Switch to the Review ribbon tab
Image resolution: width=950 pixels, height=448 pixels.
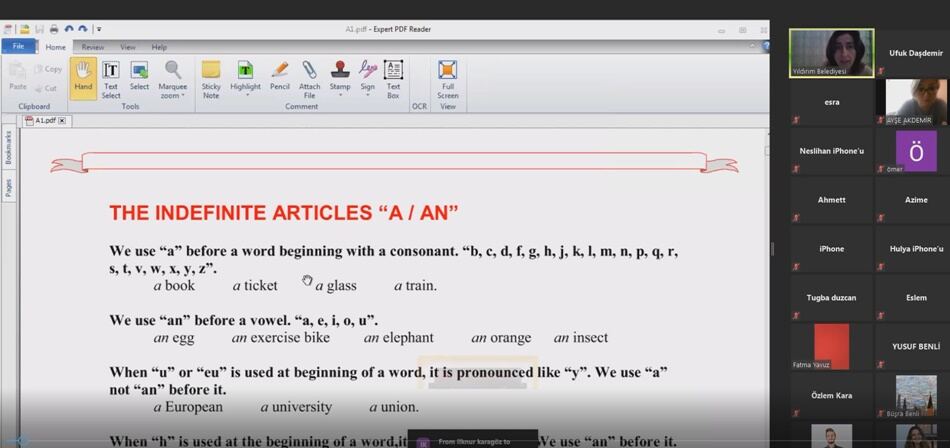pyautogui.click(x=93, y=47)
